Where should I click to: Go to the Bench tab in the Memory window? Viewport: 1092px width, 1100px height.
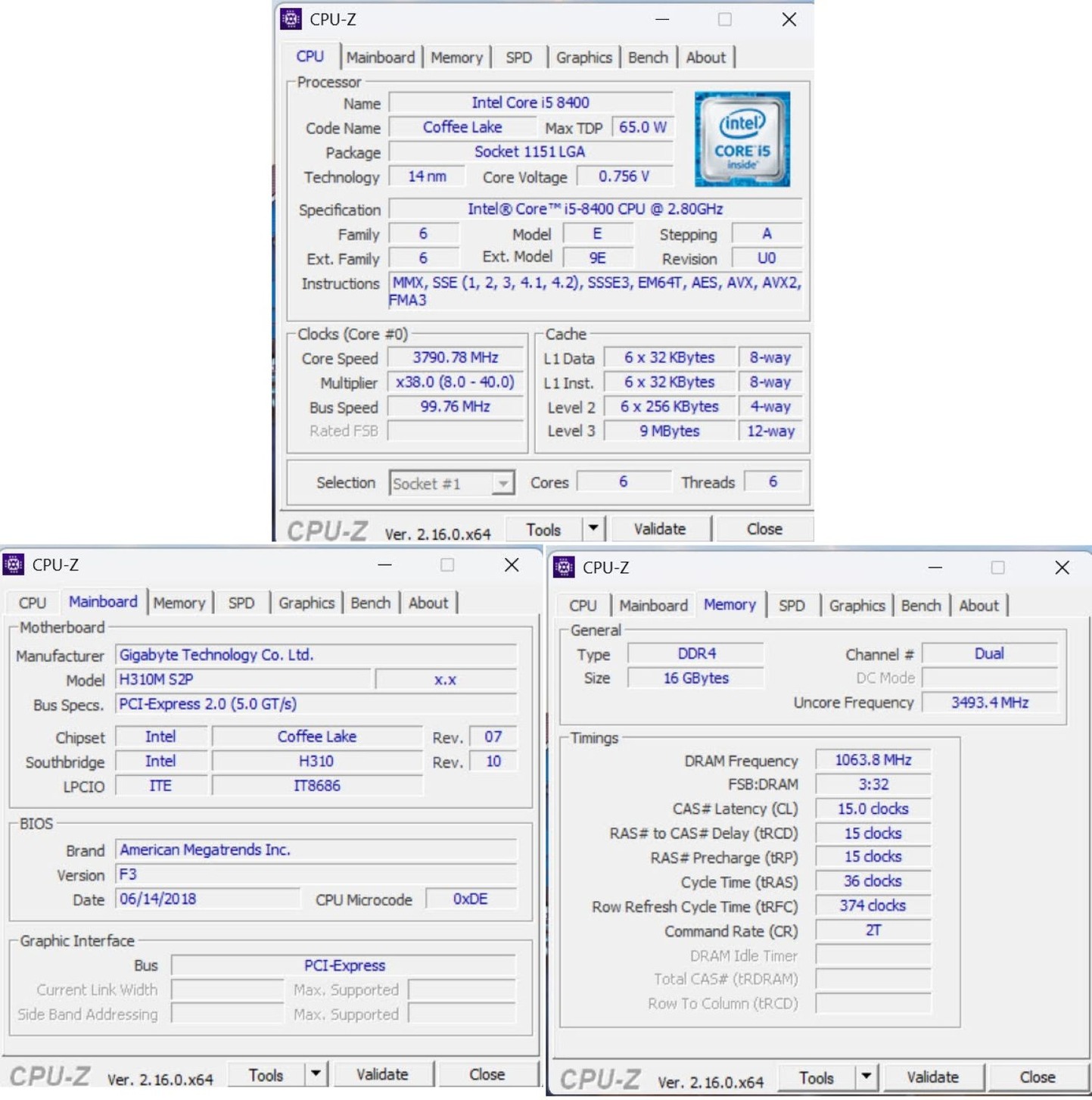coord(921,606)
